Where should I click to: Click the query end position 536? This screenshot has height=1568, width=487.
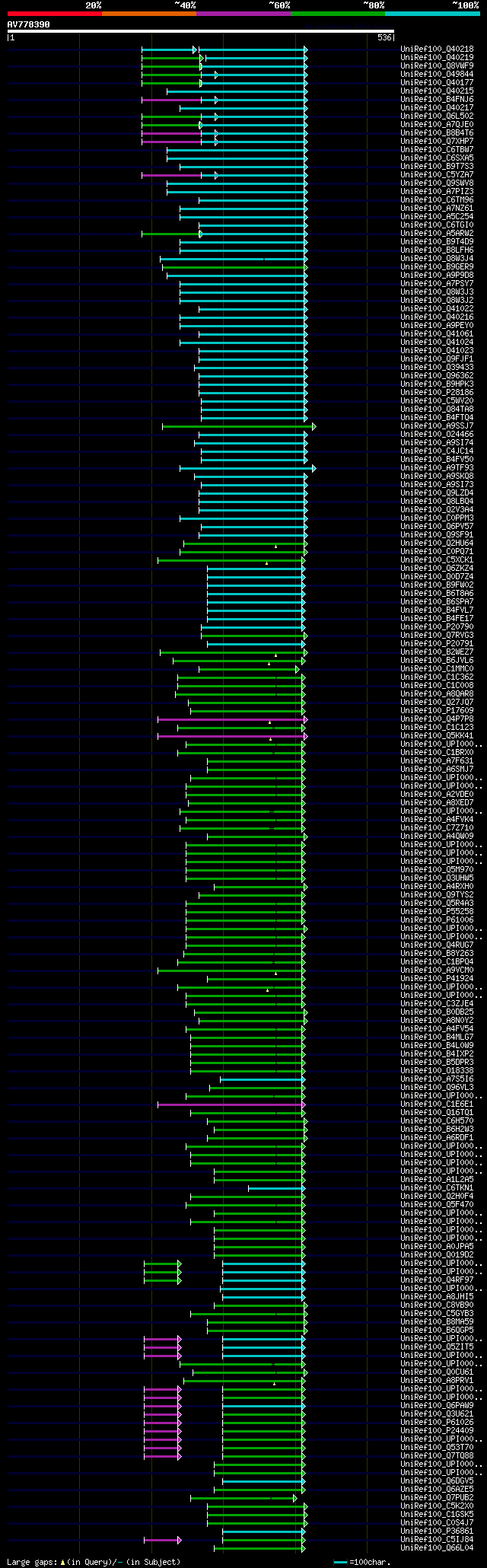click(384, 37)
